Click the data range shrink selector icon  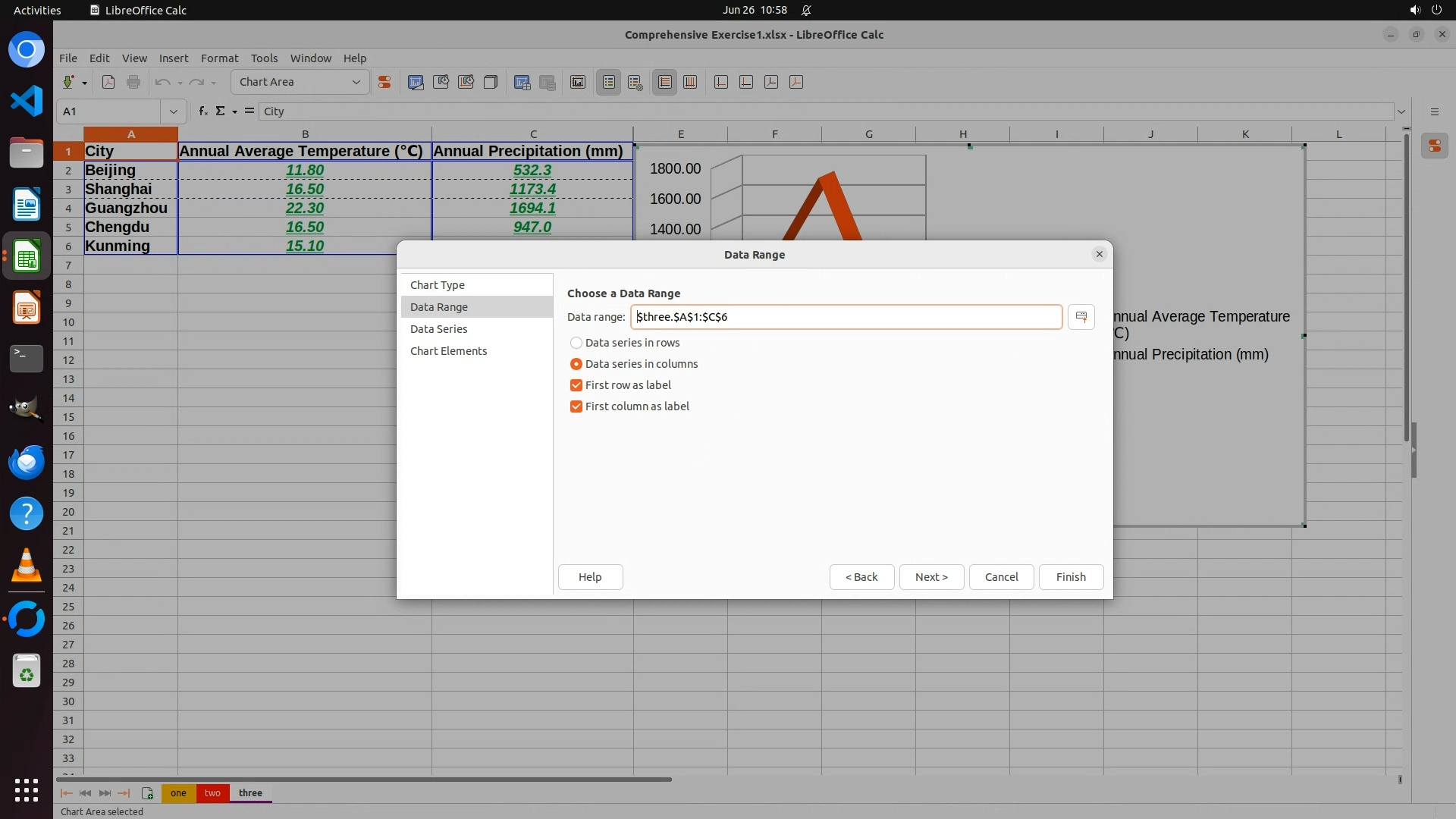tap(1081, 317)
